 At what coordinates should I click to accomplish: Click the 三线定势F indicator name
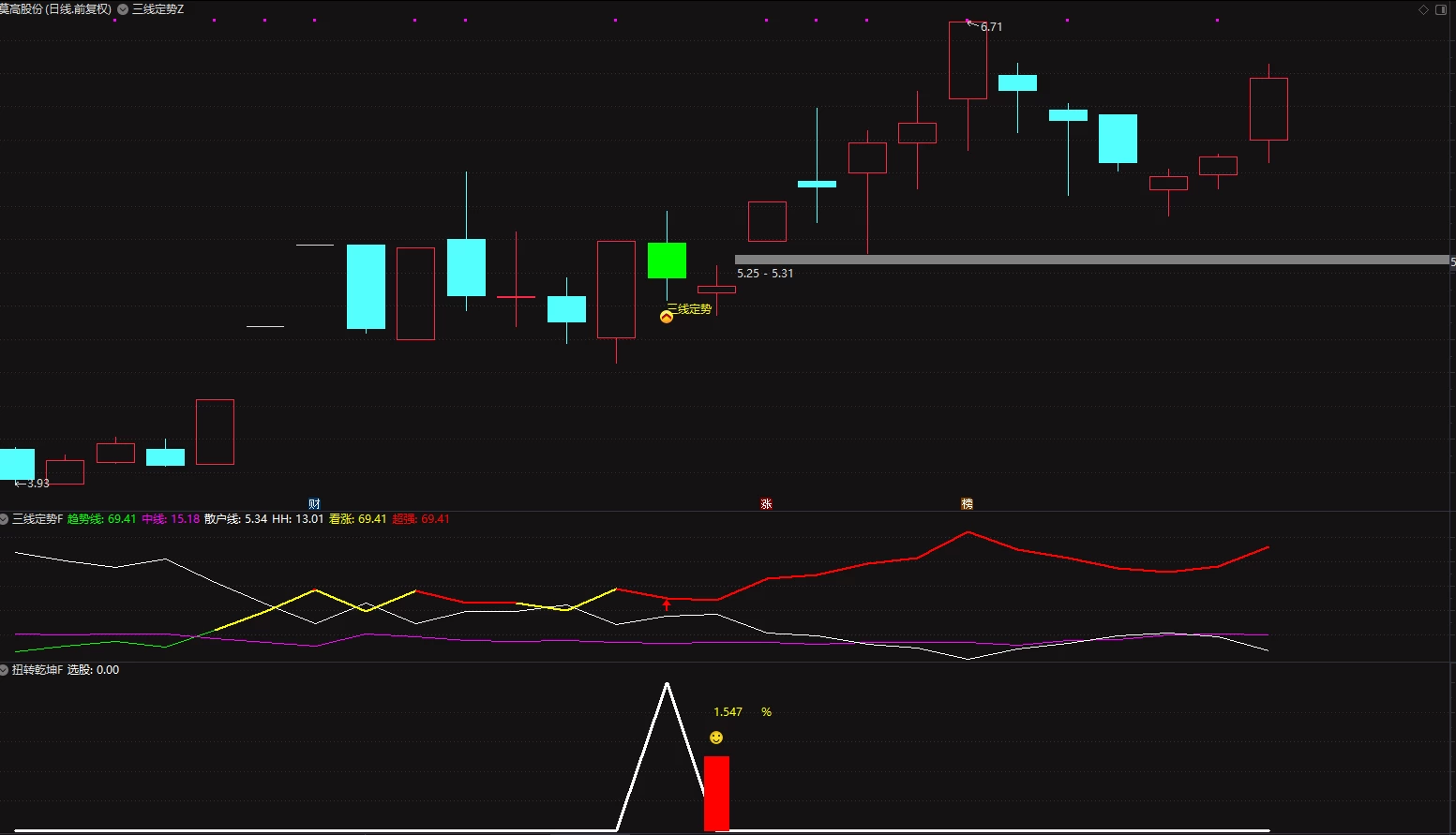click(38, 519)
